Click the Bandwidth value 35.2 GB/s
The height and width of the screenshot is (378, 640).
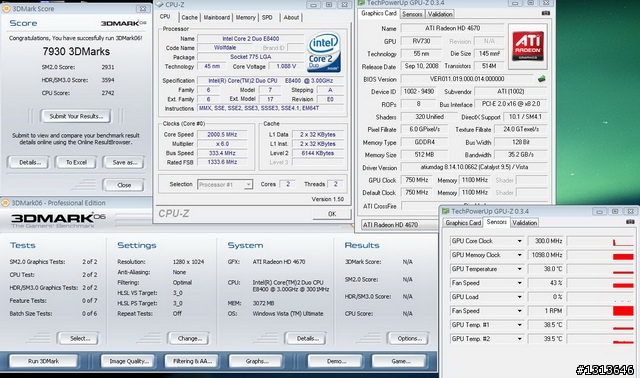(x=521, y=155)
